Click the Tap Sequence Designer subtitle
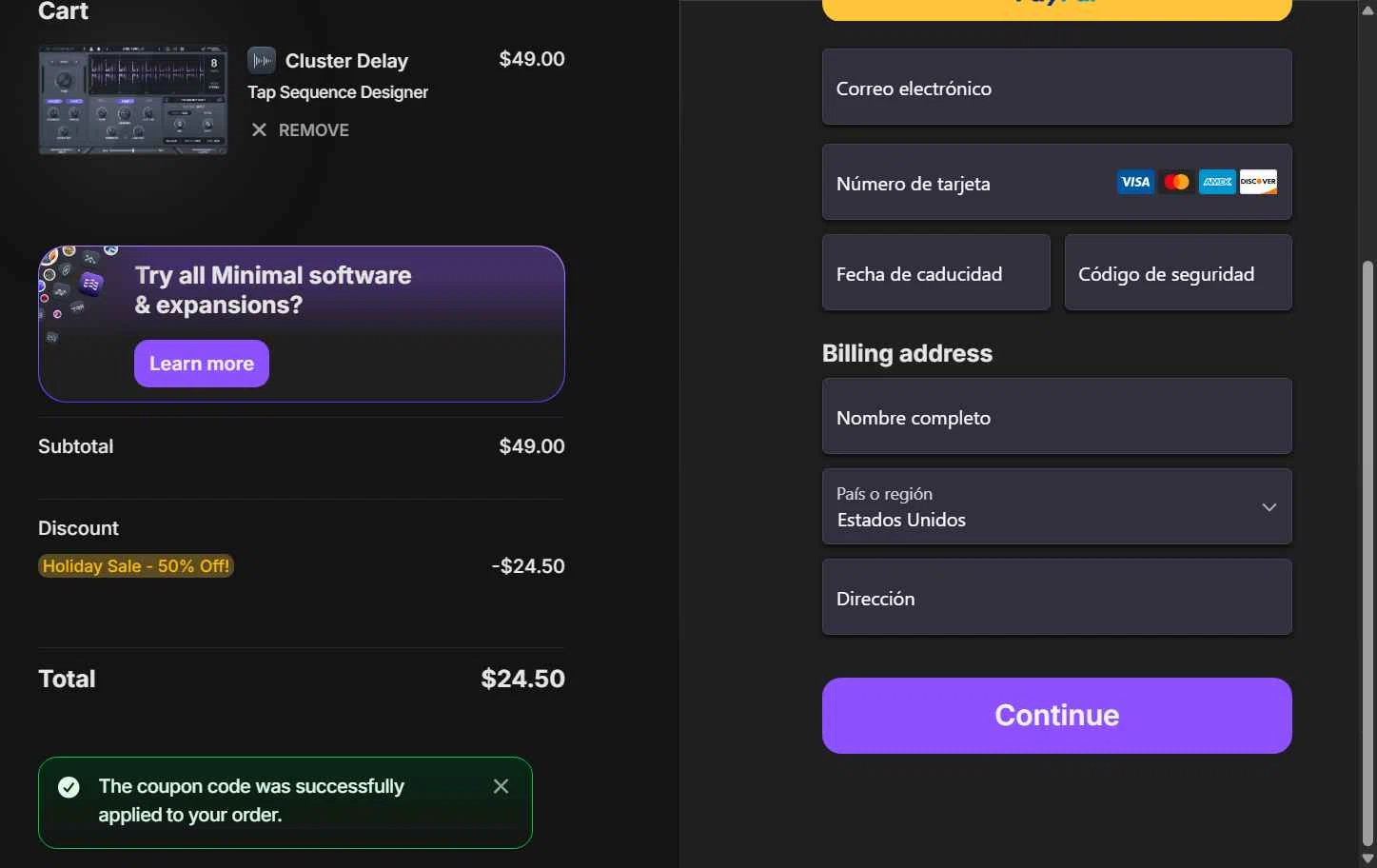The image size is (1377, 868). point(338,92)
